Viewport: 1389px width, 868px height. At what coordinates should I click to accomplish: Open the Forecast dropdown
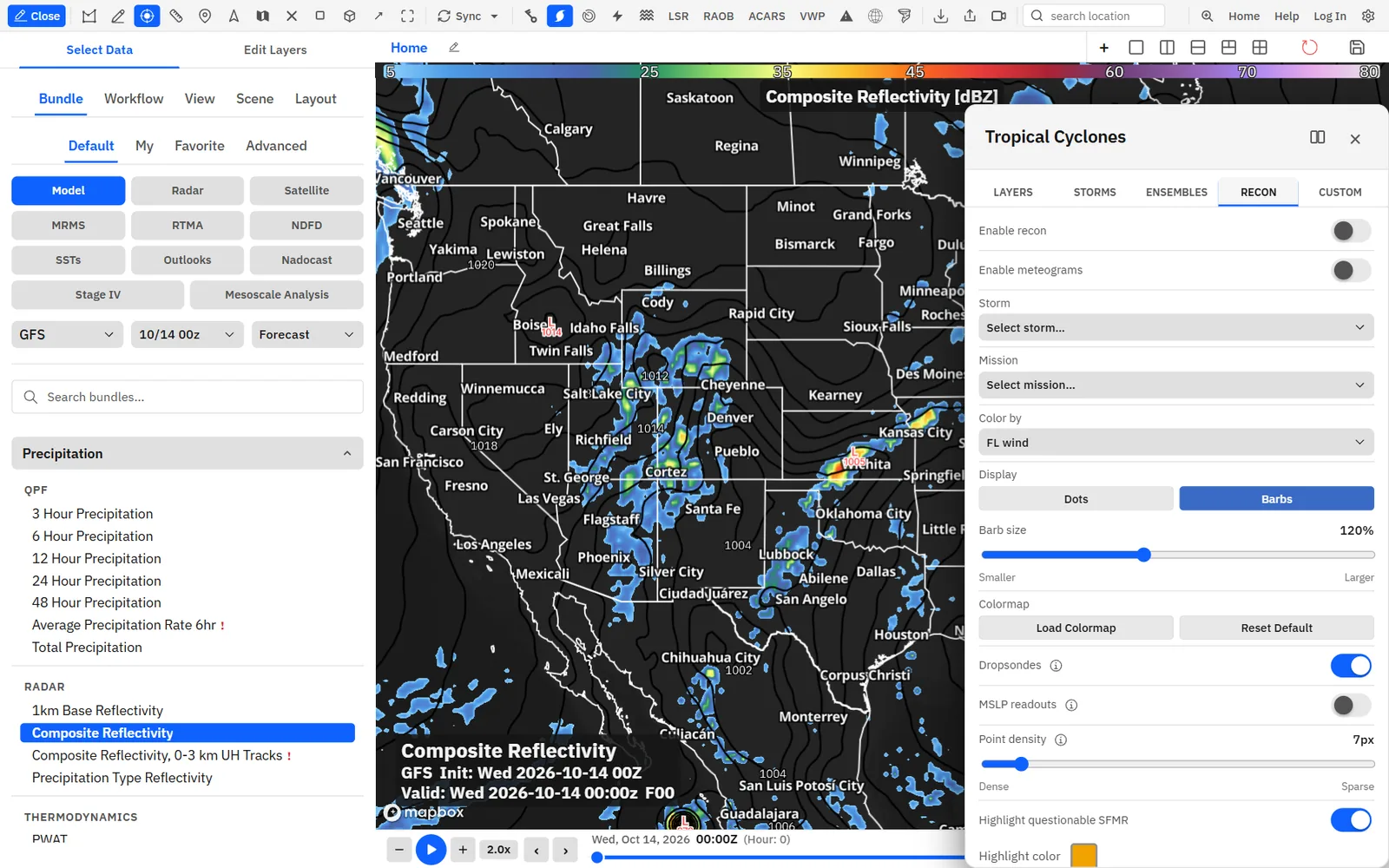(307, 334)
